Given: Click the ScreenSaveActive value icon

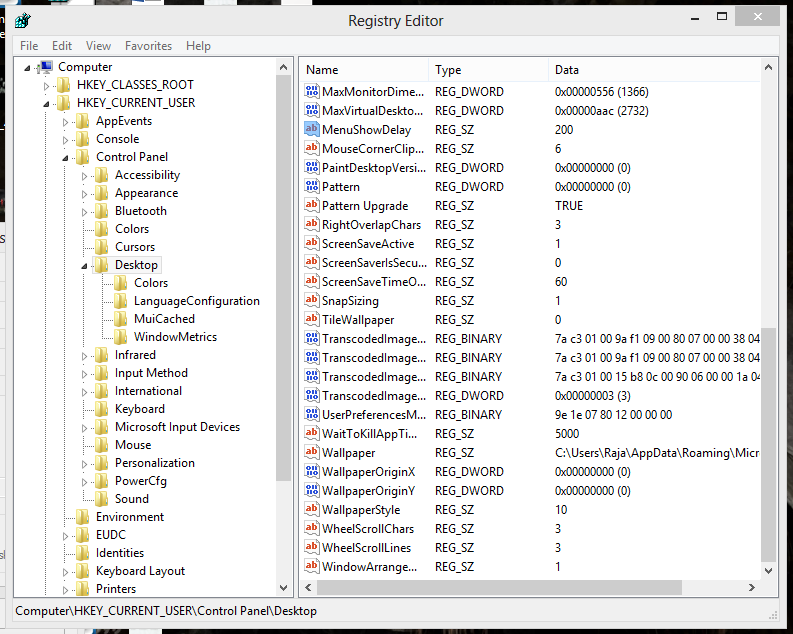Looking at the screenshot, I should coord(312,243).
